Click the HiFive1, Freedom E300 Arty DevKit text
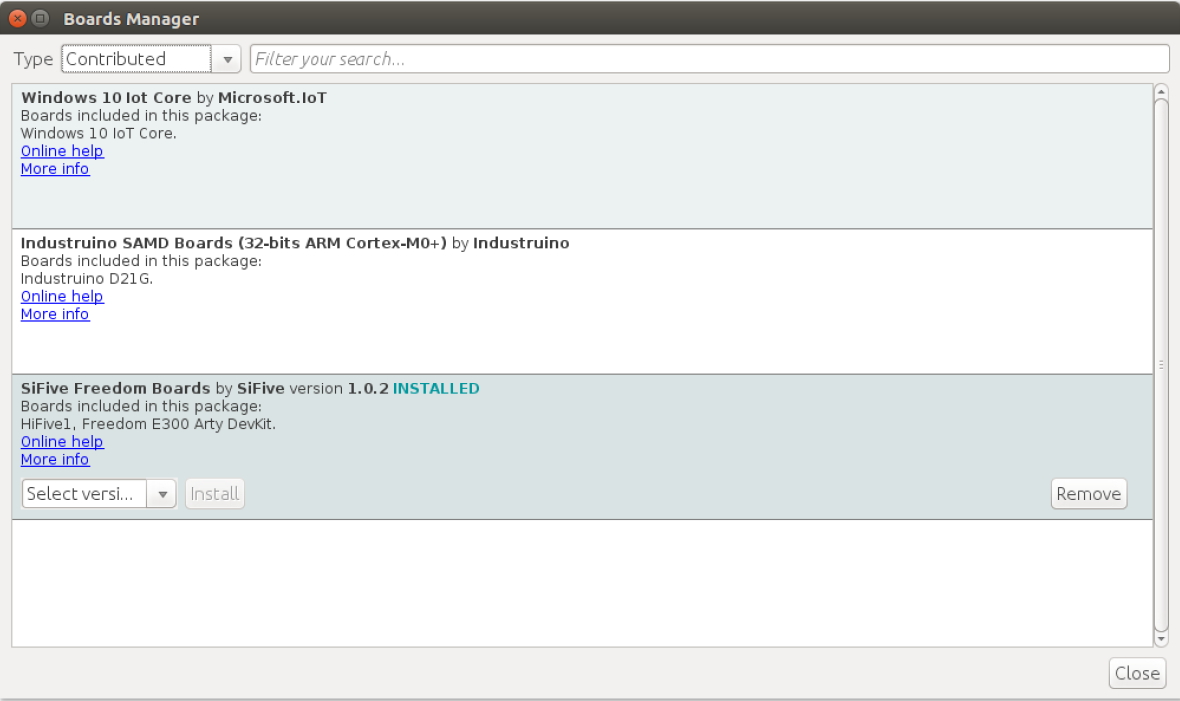The image size is (1180, 701). coord(148,424)
